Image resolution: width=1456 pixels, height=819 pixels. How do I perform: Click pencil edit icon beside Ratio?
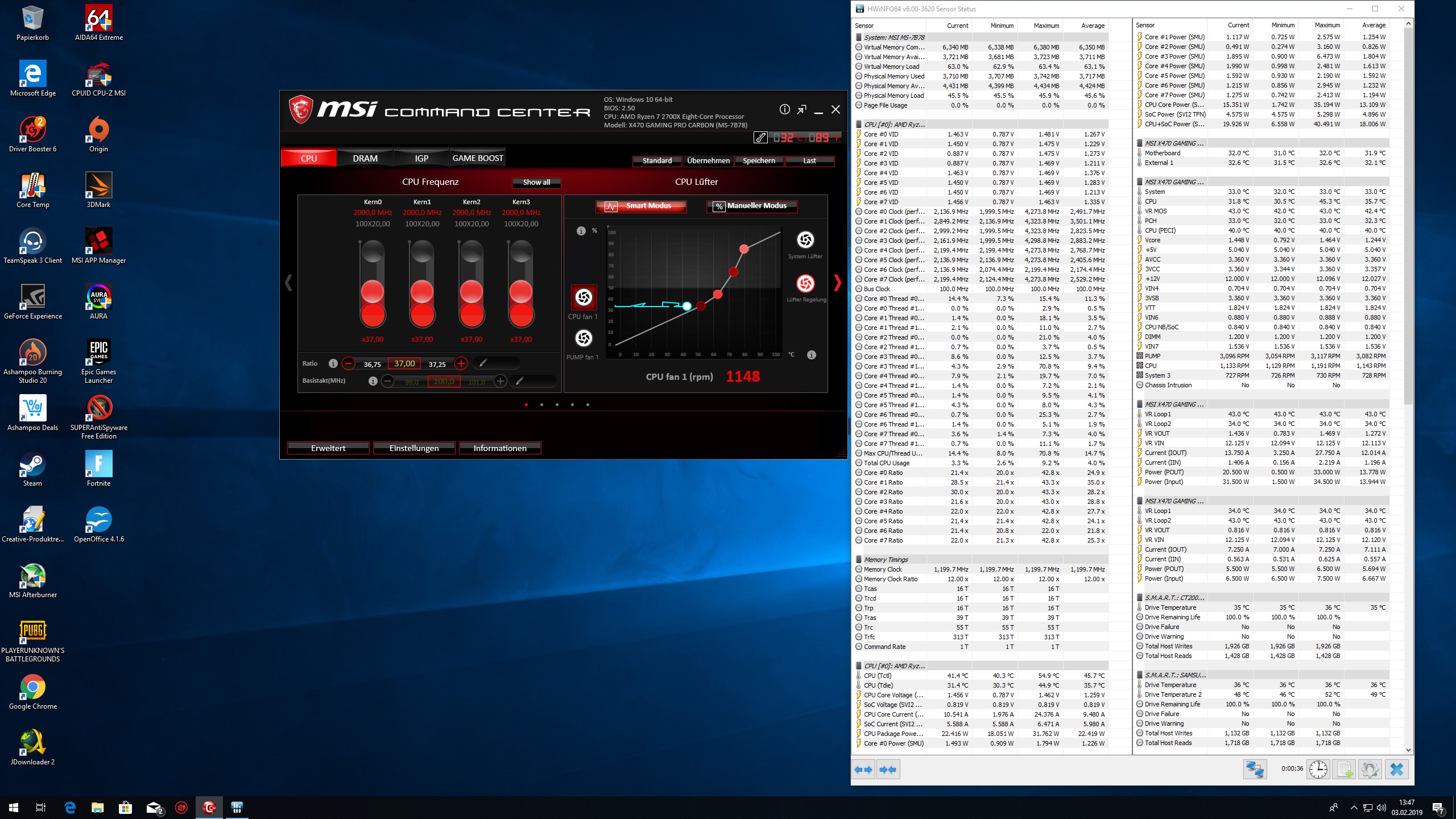pos(483,363)
